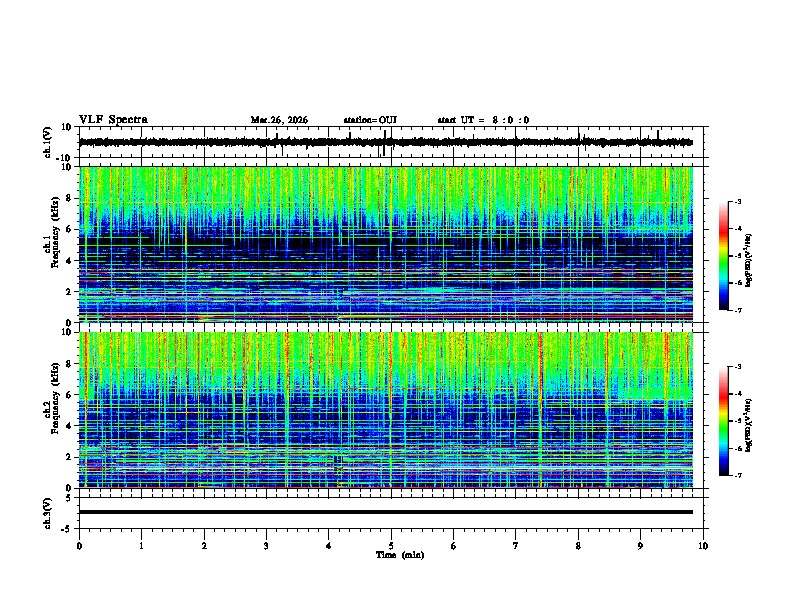
Task: Click the time axis tick label "7"
Action: 516,546
